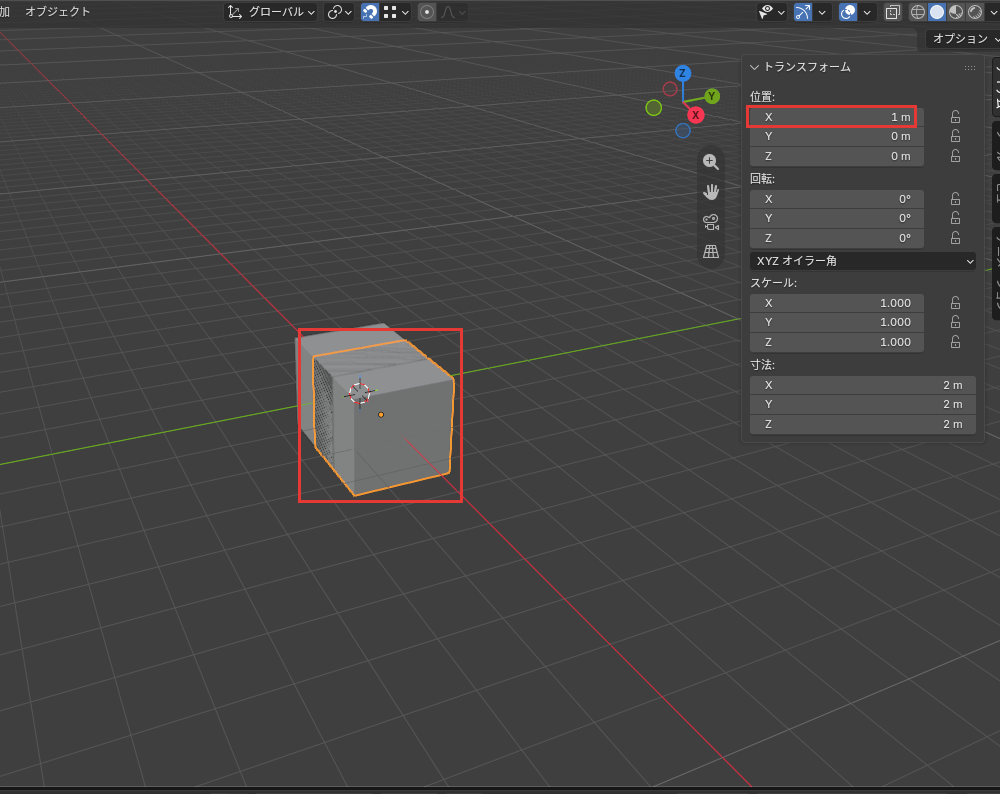Screen dimensions: 1000x794
Task: Toggle viewport gizmos display
Action: pyautogui.click(x=803, y=12)
